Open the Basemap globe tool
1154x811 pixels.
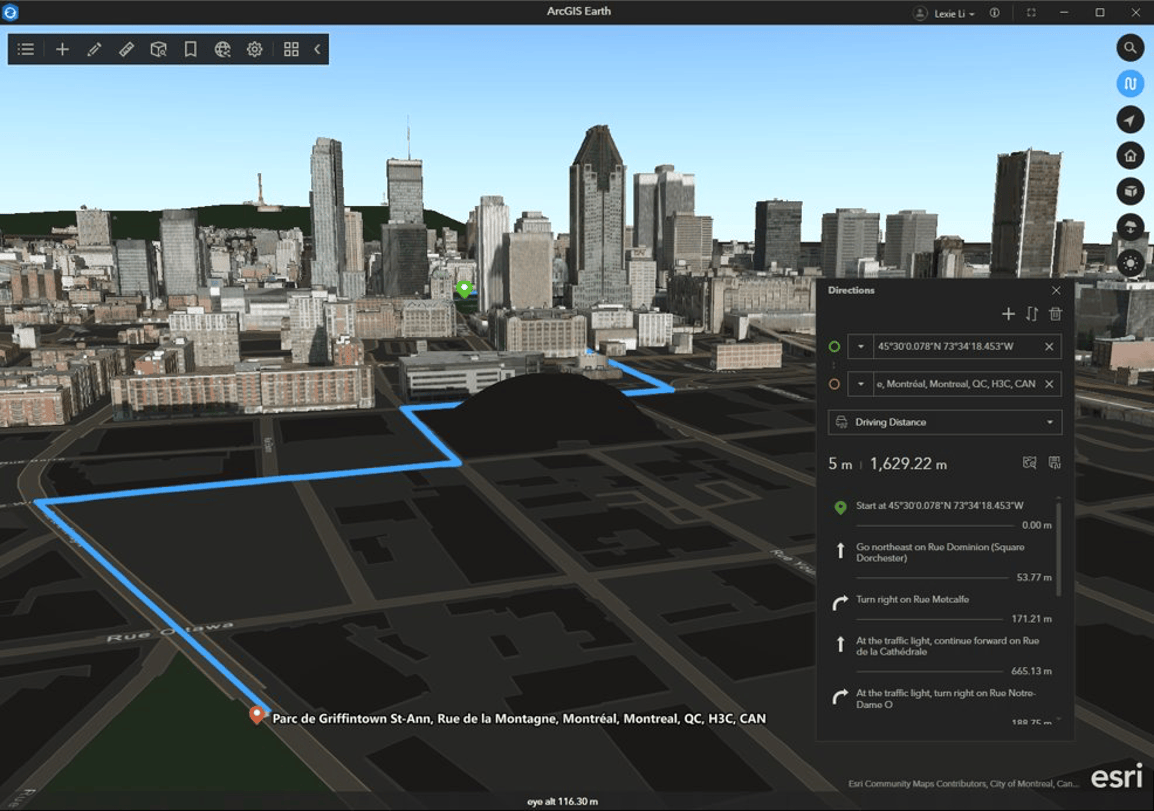coord(222,49)
